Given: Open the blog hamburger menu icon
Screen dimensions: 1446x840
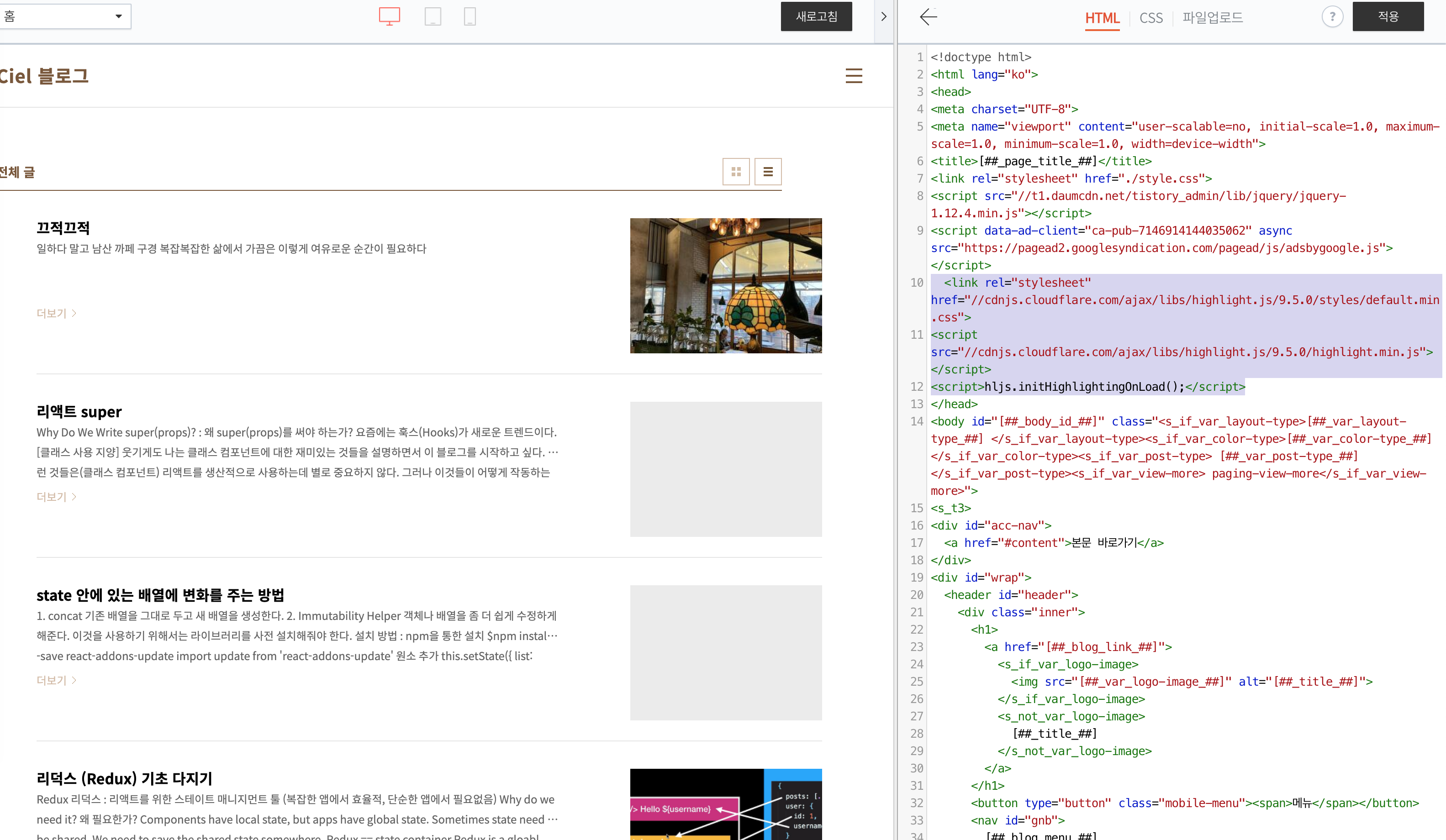Looking at the screenshot, I should point(854,76).
